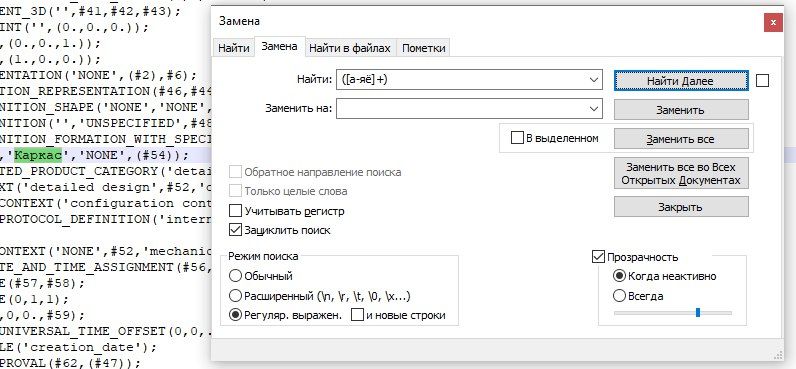Select Всегда transparency option
Viewport: 796px width, 369px height.
click(619, 295)
